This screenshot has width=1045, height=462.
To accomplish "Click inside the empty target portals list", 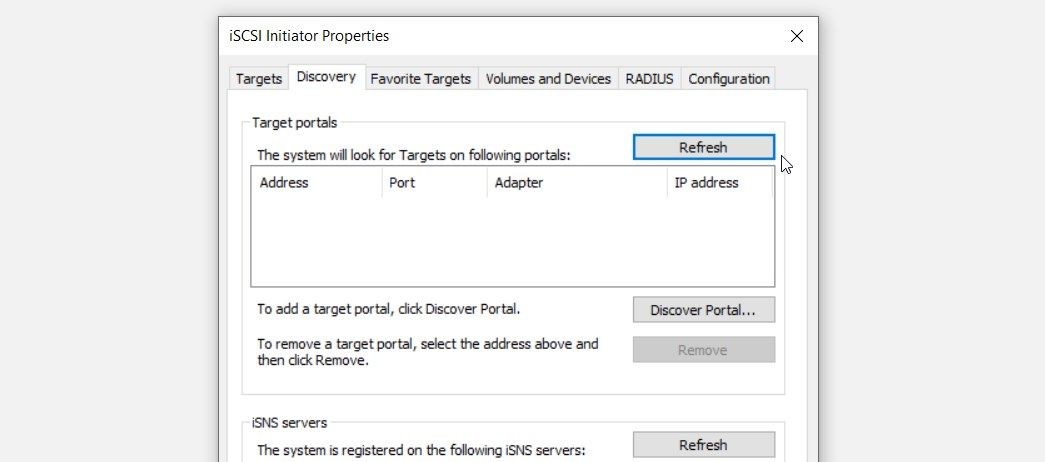I will tap(513, 241).
